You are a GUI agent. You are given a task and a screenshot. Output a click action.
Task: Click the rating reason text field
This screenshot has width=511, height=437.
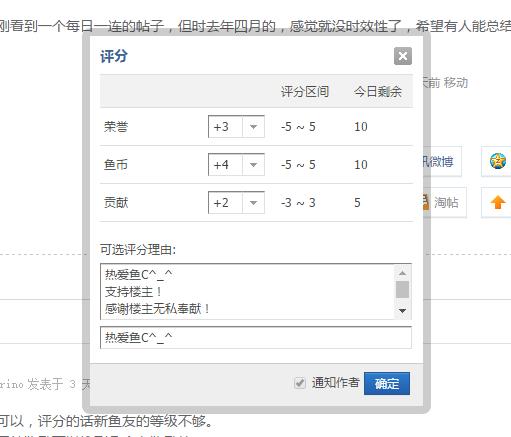256,338
